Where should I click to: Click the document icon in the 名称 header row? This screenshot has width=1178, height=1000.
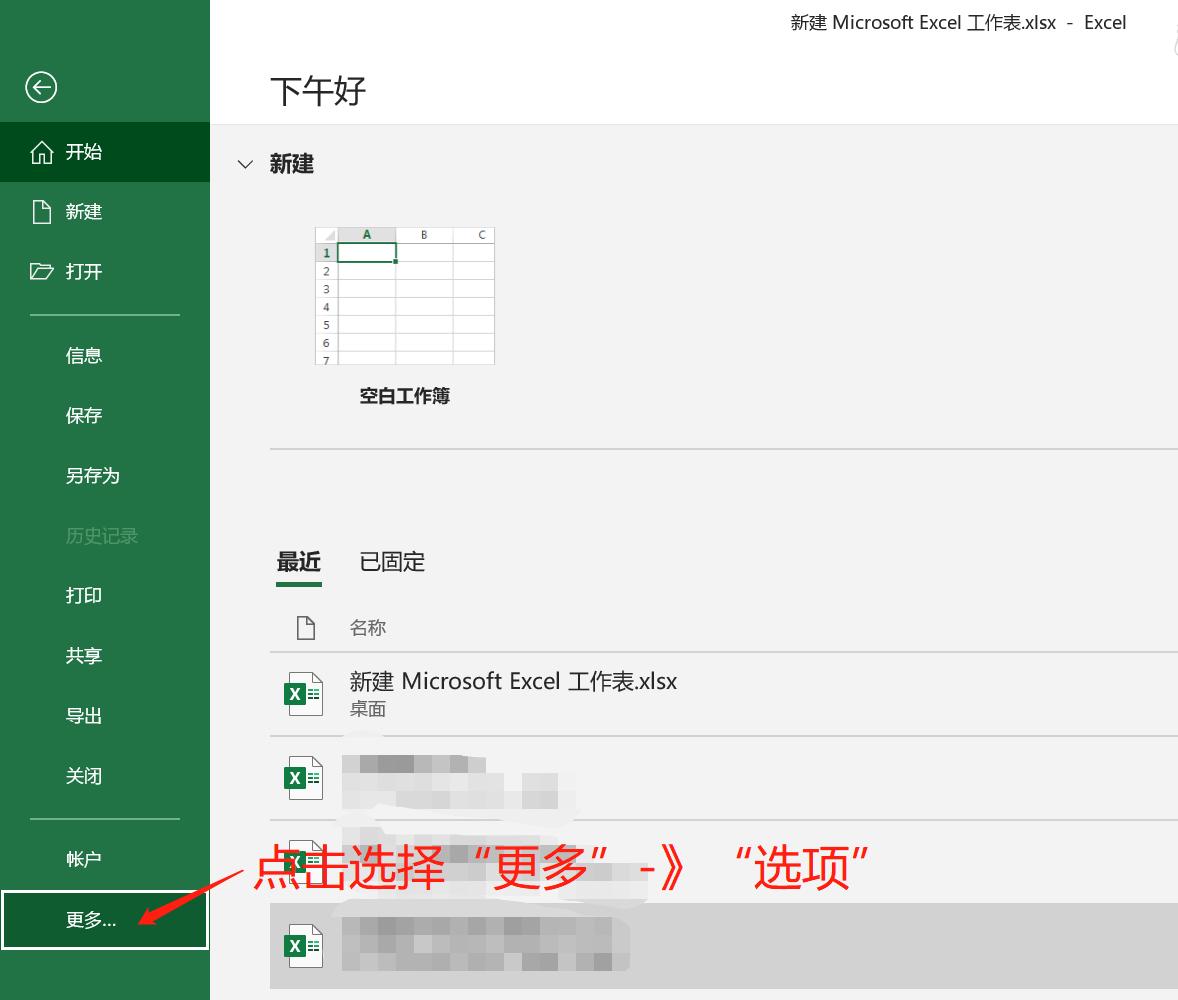pyautogui.click(x=304, y=627)
